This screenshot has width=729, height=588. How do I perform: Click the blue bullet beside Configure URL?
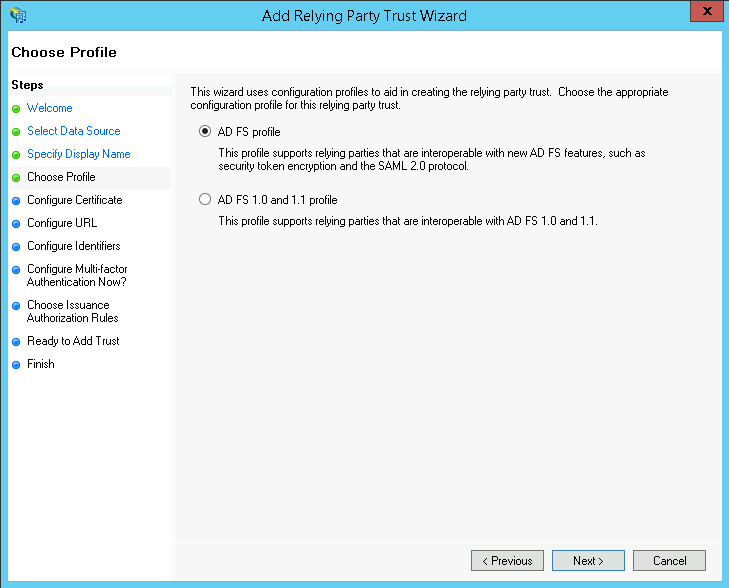pyautogui.click(x=16, y=224)
